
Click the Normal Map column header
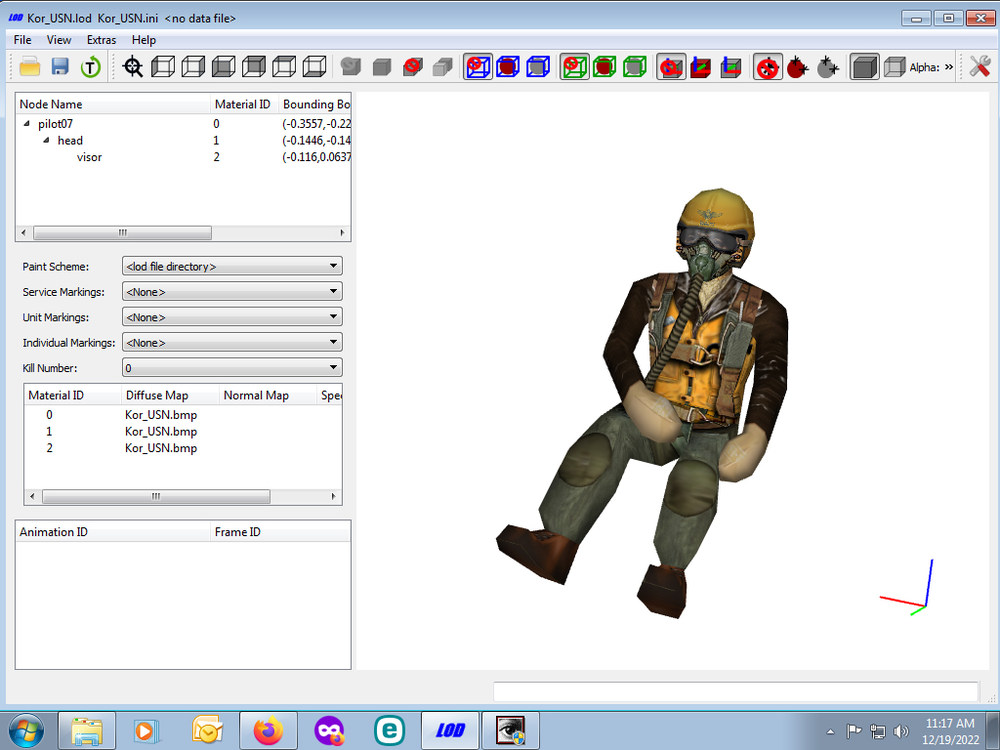(267, 395)
